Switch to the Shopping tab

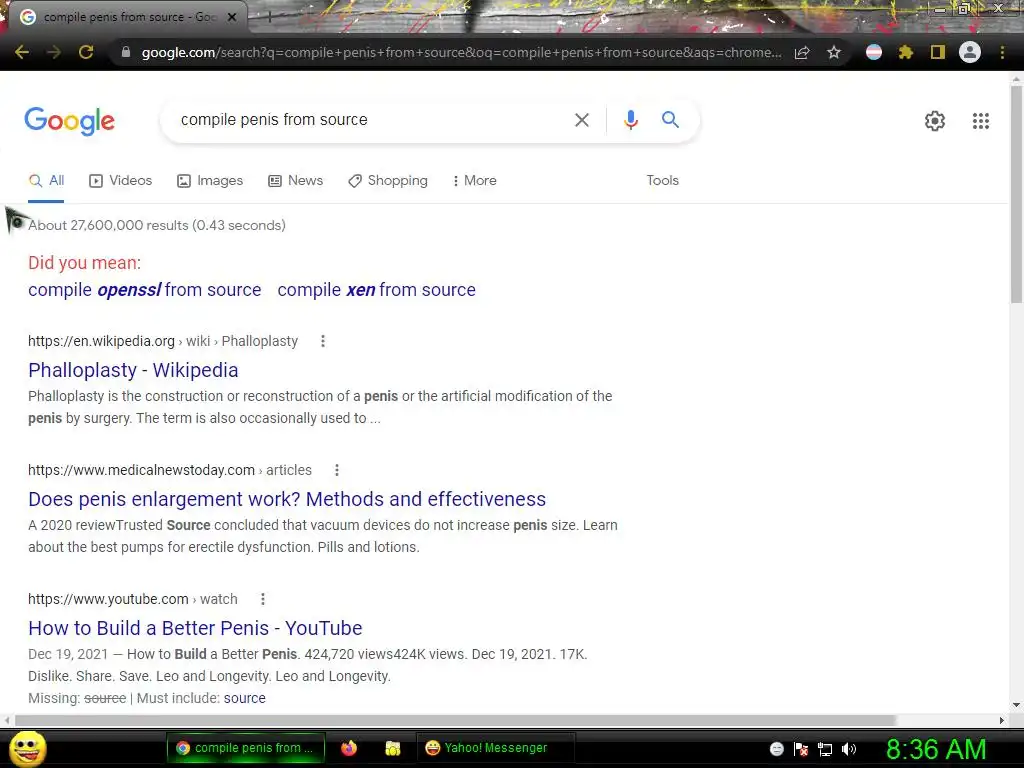(x=388, y=181)
